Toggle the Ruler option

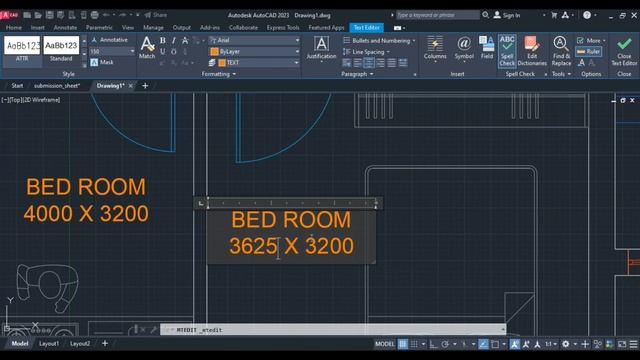[588, 51]
